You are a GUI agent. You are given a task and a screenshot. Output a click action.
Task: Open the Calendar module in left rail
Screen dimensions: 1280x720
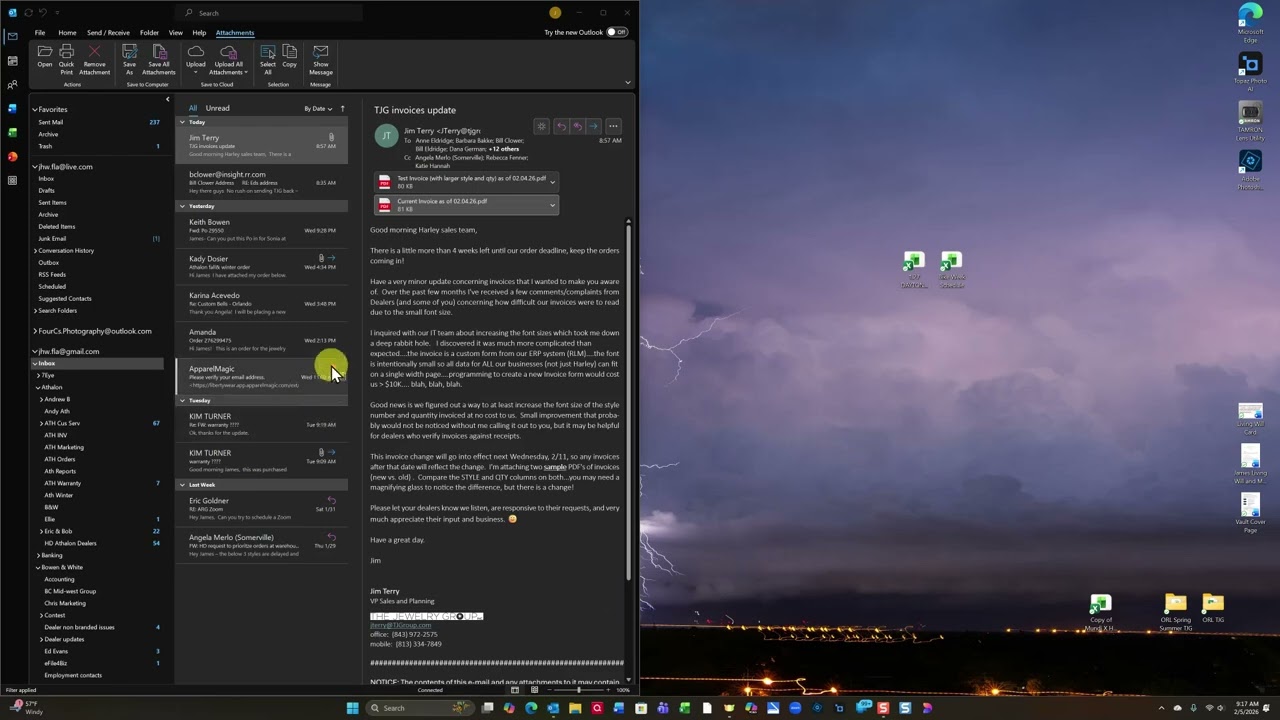pyautogui.click(x=12, y=61)
